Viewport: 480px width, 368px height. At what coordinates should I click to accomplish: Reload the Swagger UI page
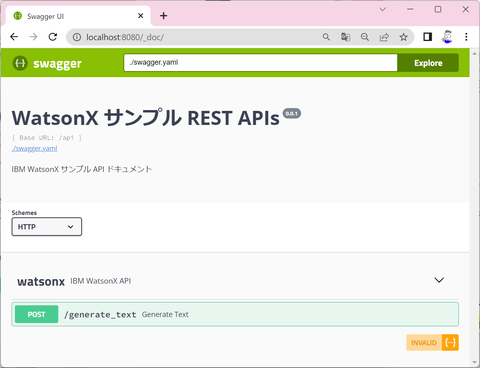[53, 37]
